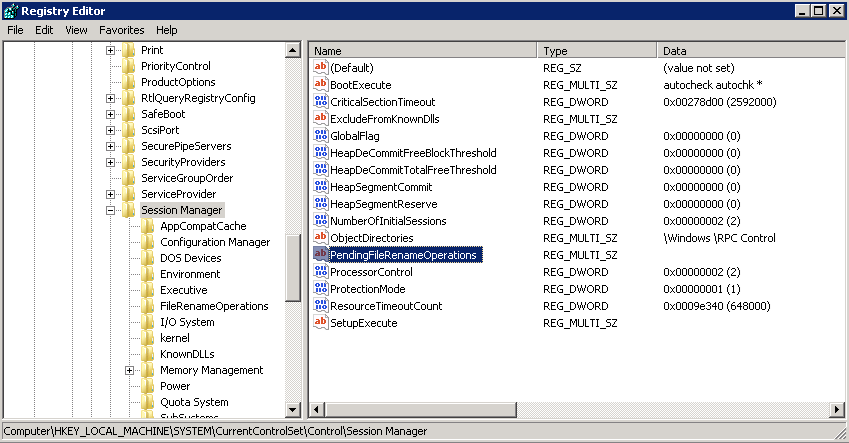Image resolution: width=849 pixels, height=443 pixels.
Task: Click the ProcessorControl DWORD icon
Action: click(321, 271)
